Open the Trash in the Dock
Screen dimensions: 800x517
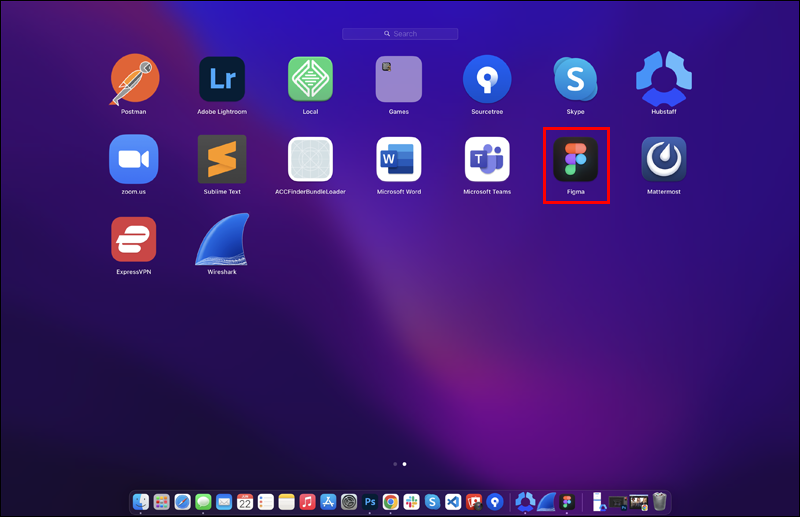click(660, 502)
